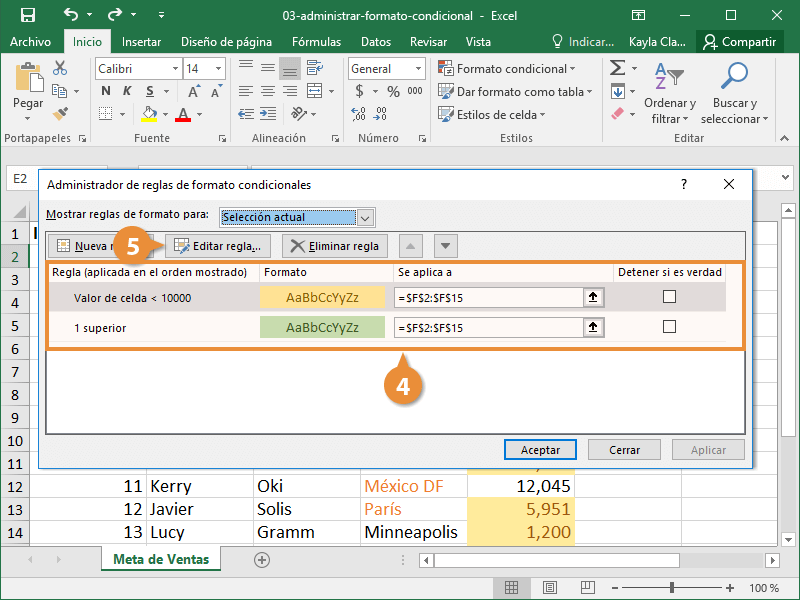Decrease font size with small A
Screen dimensions: 800x600
[x=216, y=91]
